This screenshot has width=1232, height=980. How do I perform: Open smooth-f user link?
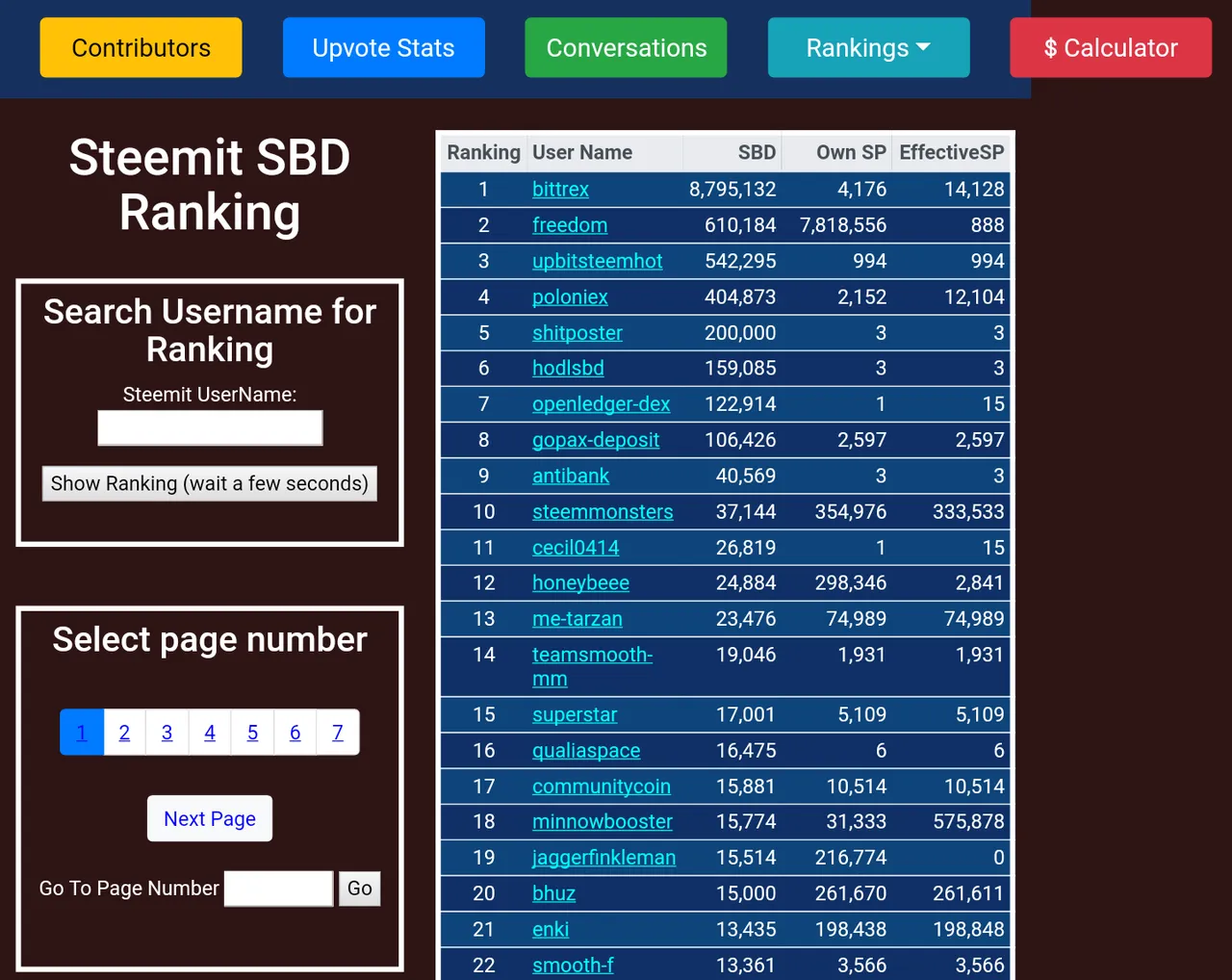(x=573, y=965)
